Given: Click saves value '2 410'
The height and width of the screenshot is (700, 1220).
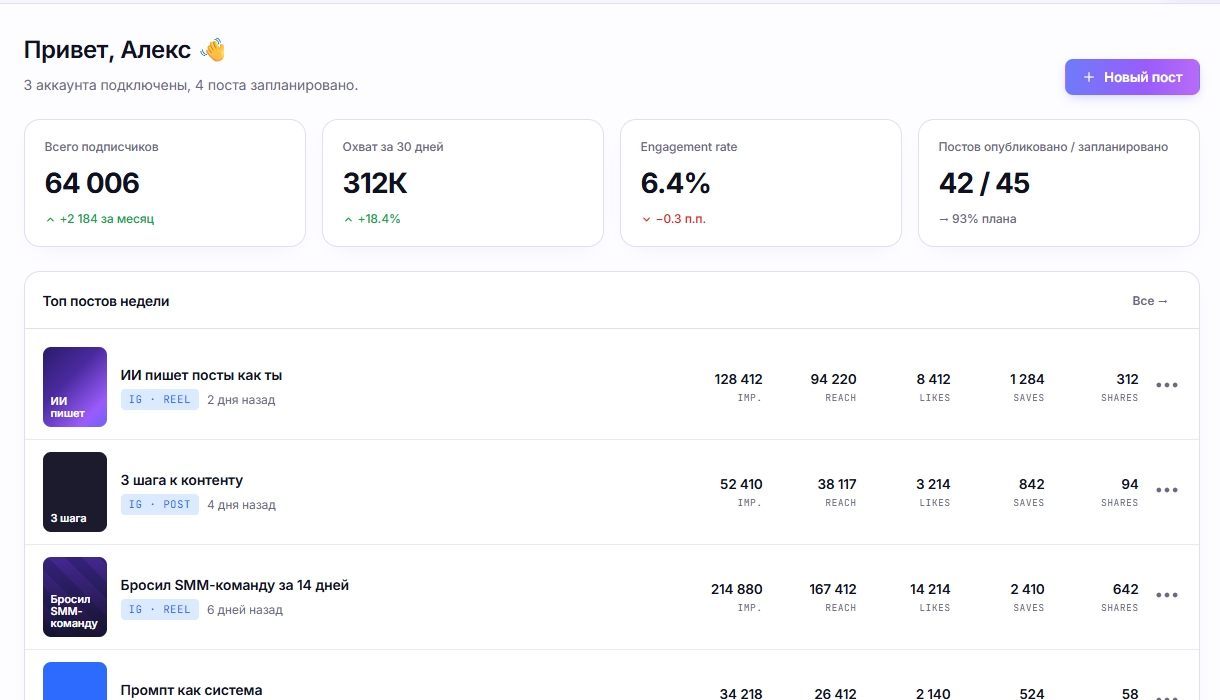Looking at the screenshot, I should click(1027, 589).
